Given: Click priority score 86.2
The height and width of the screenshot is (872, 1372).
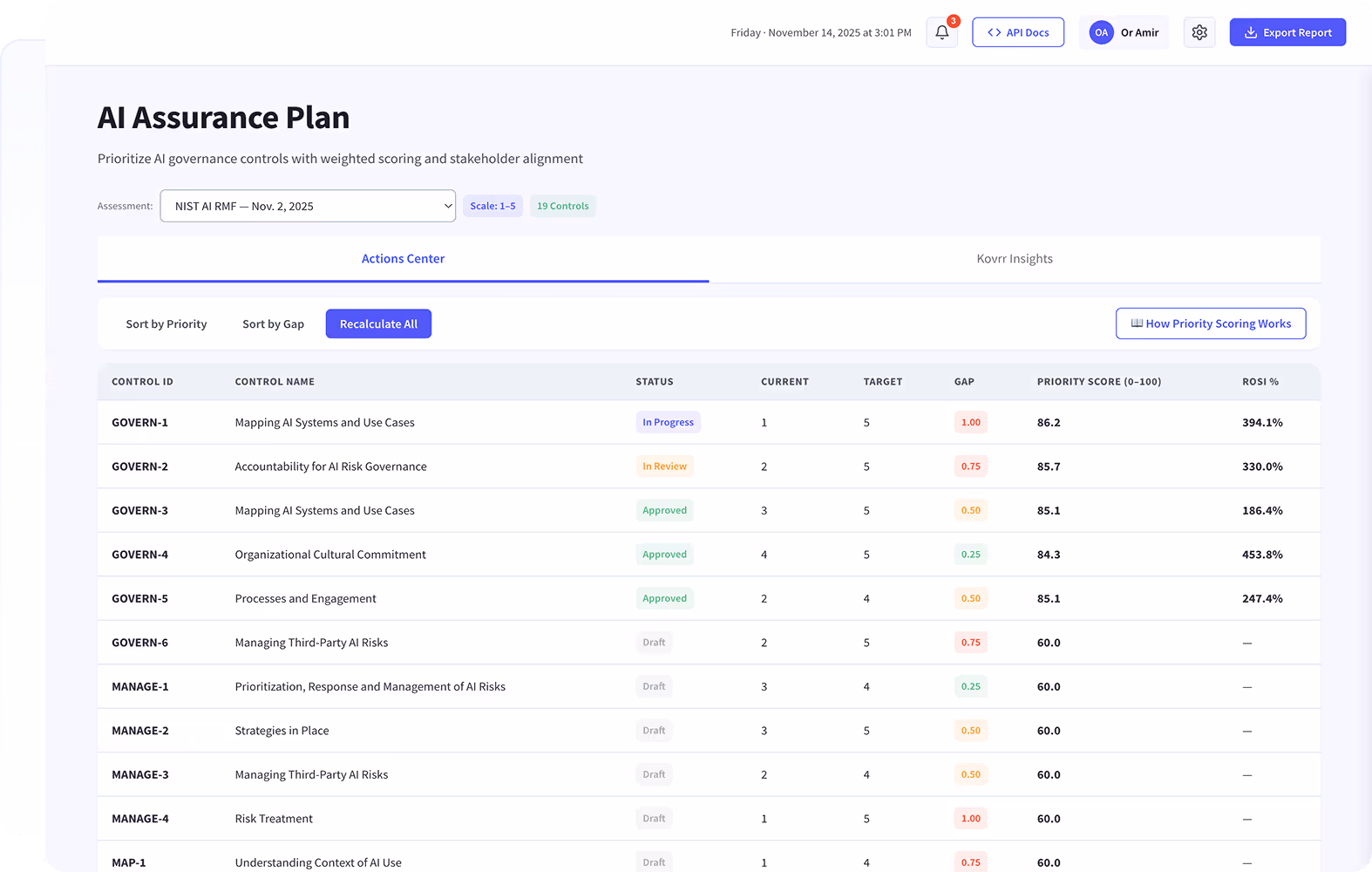Looking at the screenshot, I should coord(1049,422).
